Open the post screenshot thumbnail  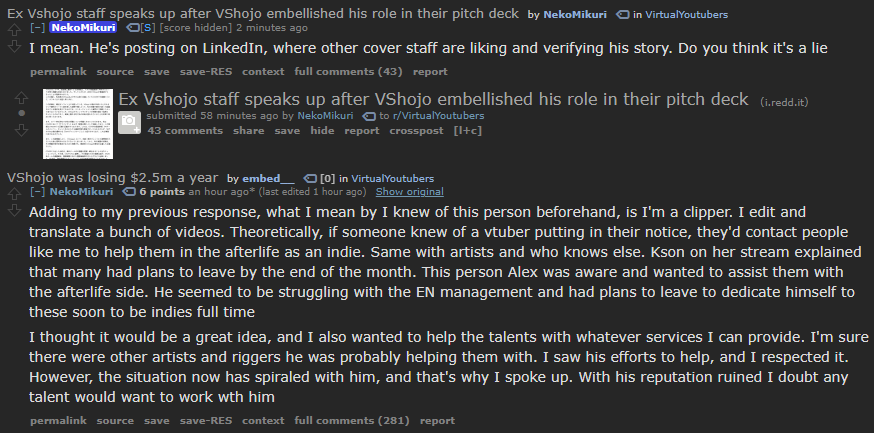pos(76,123)
